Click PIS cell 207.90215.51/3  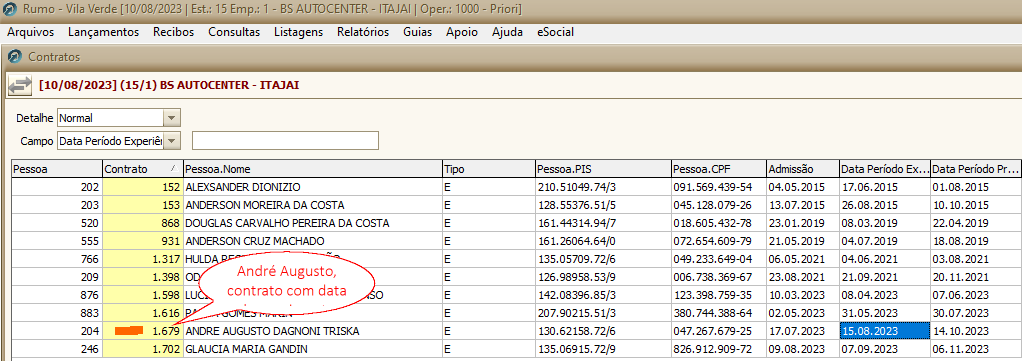tap(603, 313)
